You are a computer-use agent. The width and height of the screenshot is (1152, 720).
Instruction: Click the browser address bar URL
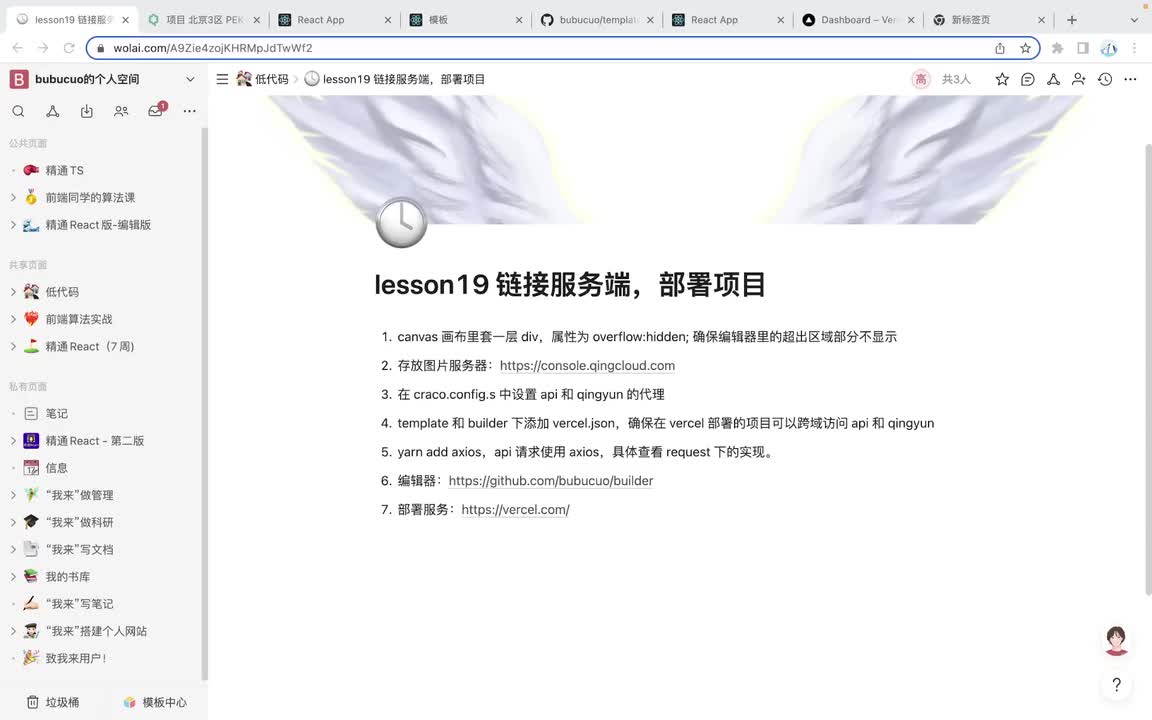[x=212, y=48]
